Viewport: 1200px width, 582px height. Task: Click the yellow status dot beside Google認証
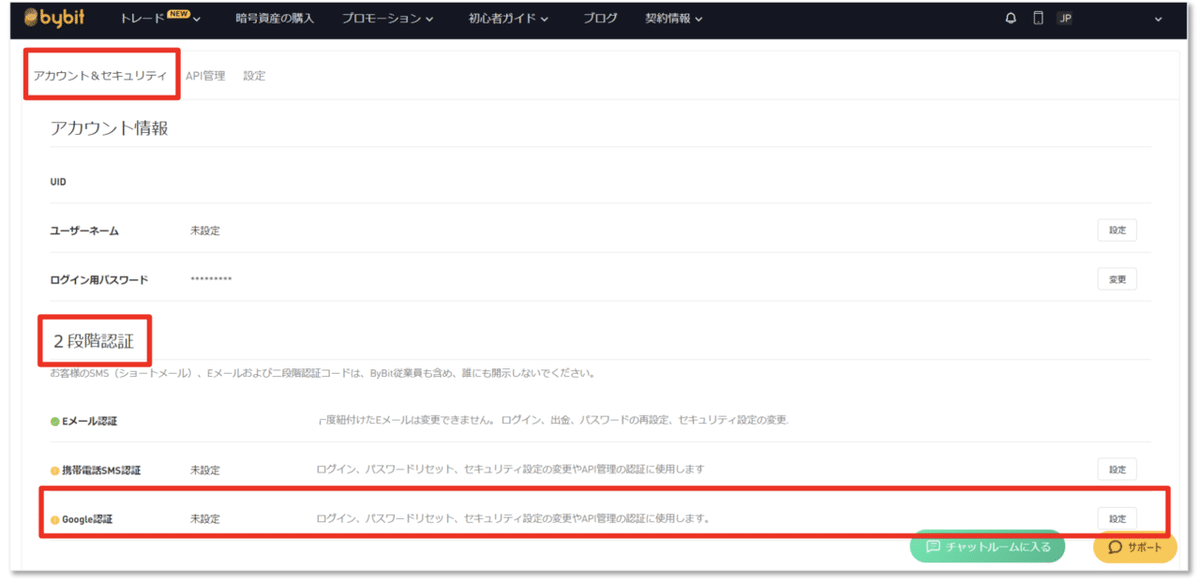[x=54, y=519]
